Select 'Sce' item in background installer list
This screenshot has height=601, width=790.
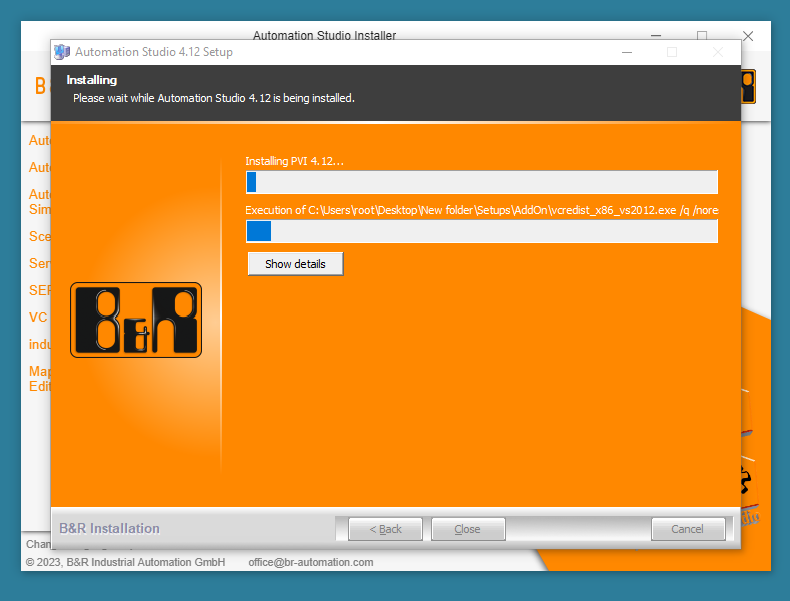tap(39, 236)
